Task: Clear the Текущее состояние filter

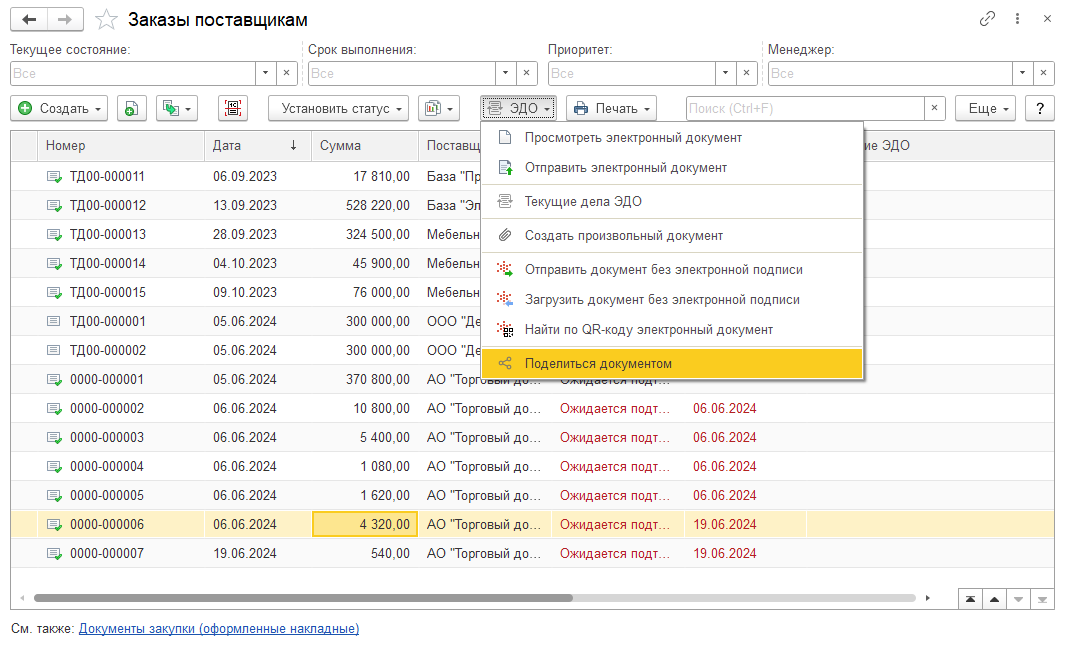Action: pyautogui.click(x=286, y=73)
